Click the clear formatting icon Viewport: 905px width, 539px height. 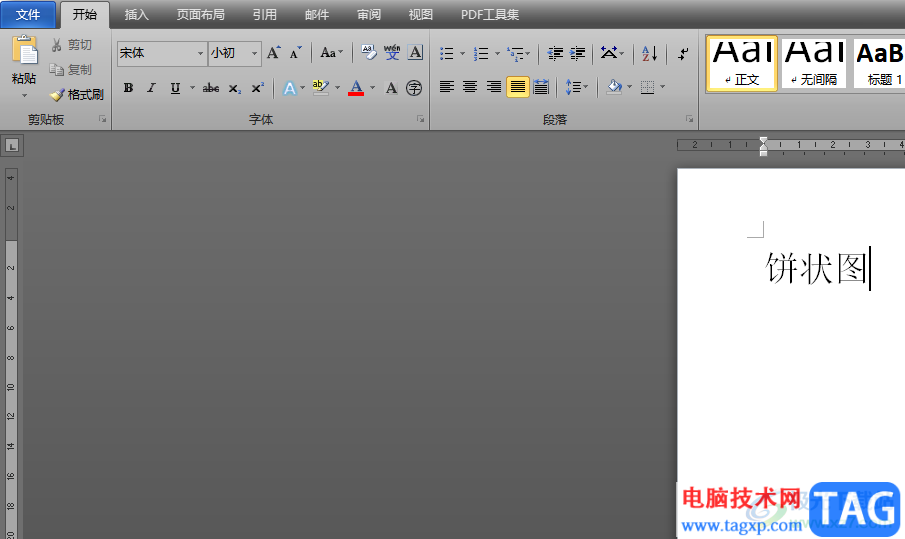coord(369,53)
